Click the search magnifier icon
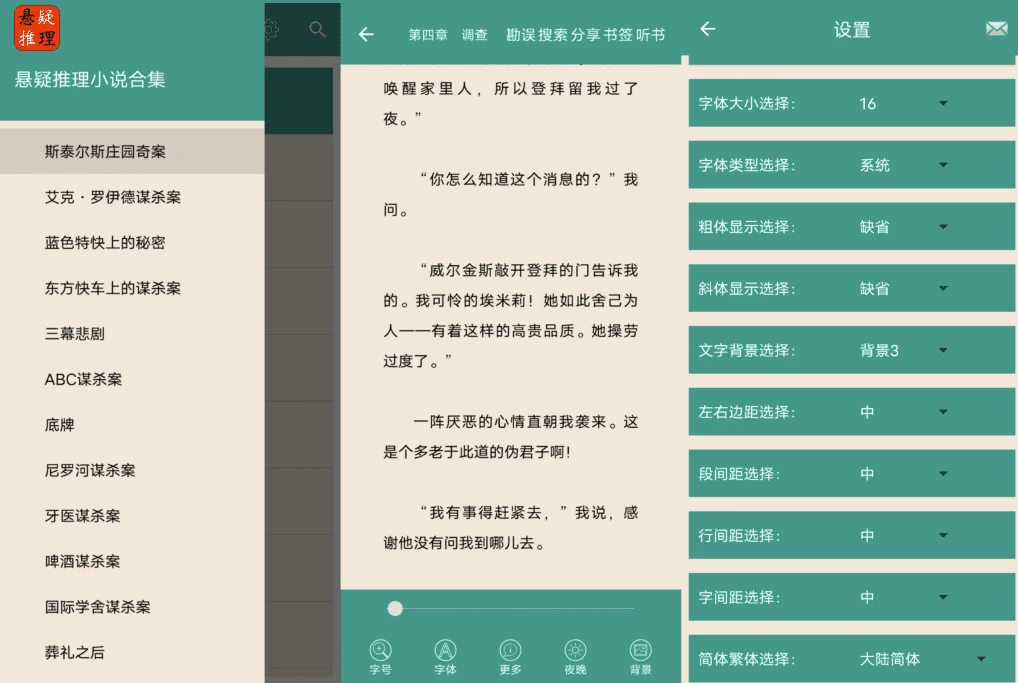This screenshot has width=1018, height=683. coord(317,30)
